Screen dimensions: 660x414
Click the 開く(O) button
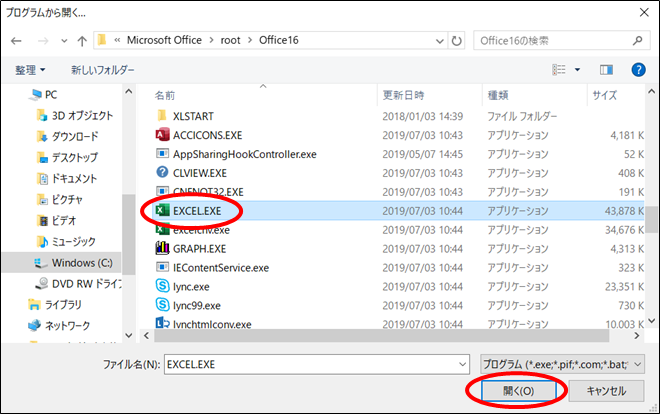click(519, 391)
